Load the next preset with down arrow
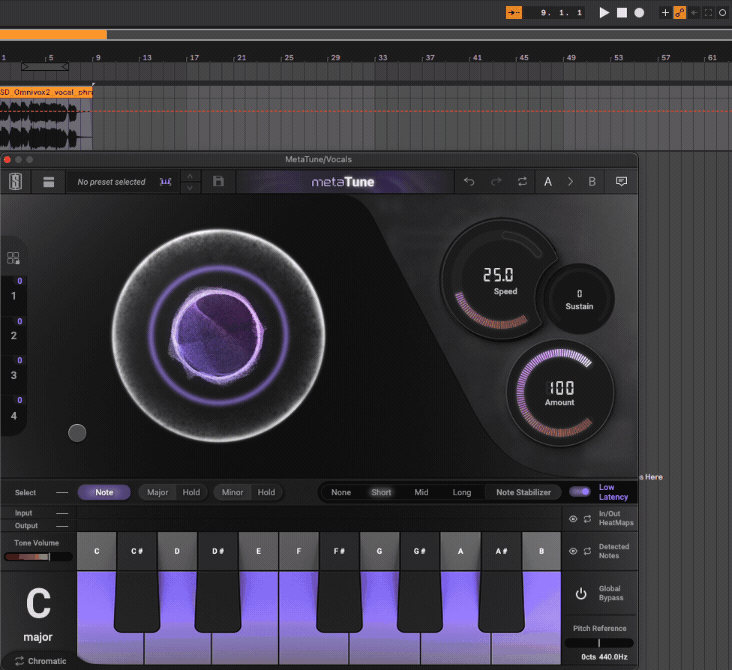 click(190, 187)
